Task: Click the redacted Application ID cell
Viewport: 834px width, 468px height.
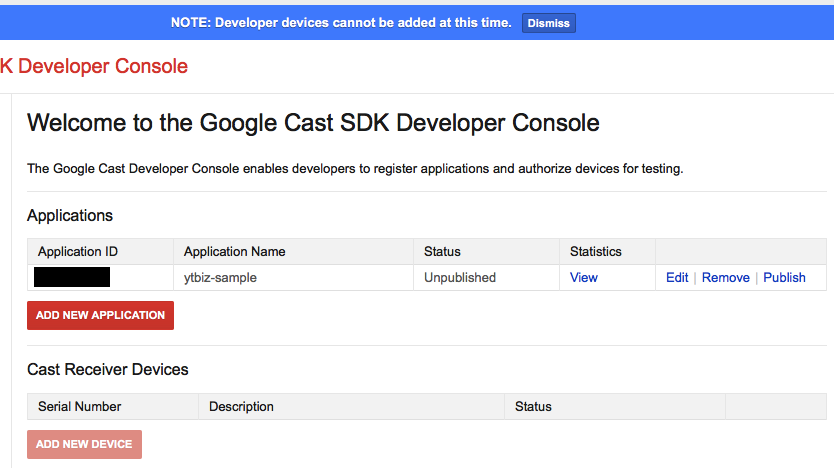Action: tap(101, 278)
